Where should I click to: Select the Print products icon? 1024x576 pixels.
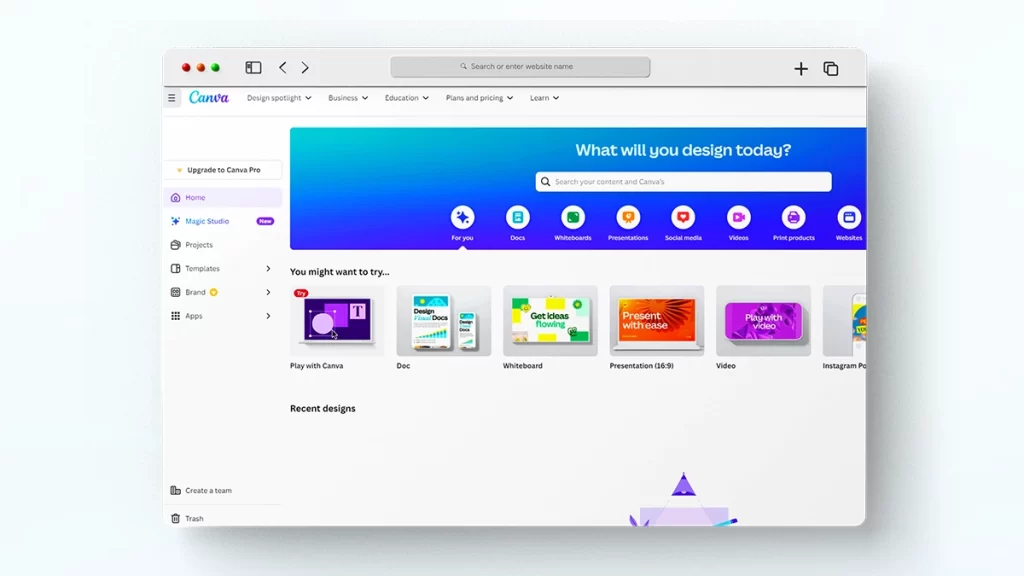(793, 217)
